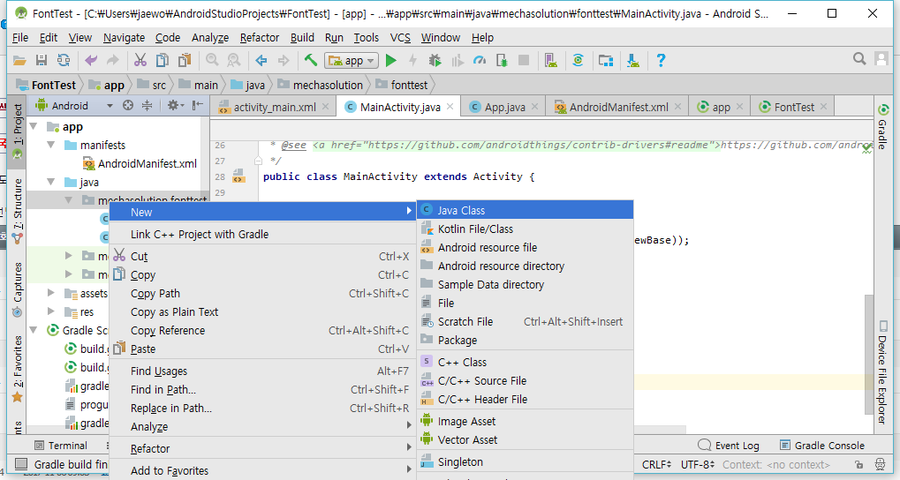Open the AVD Manager icon
This screenshot has height=480, width=900.
(x=551, y=60)
